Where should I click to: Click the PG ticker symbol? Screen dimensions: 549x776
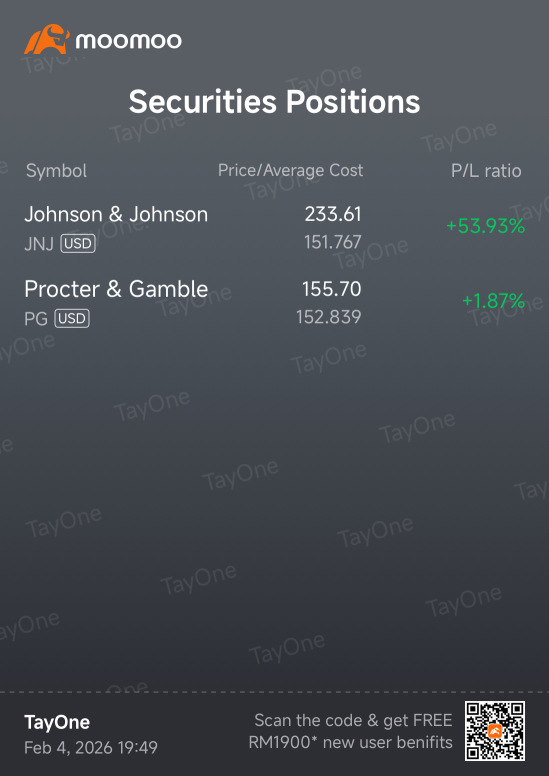click(36, 319)
